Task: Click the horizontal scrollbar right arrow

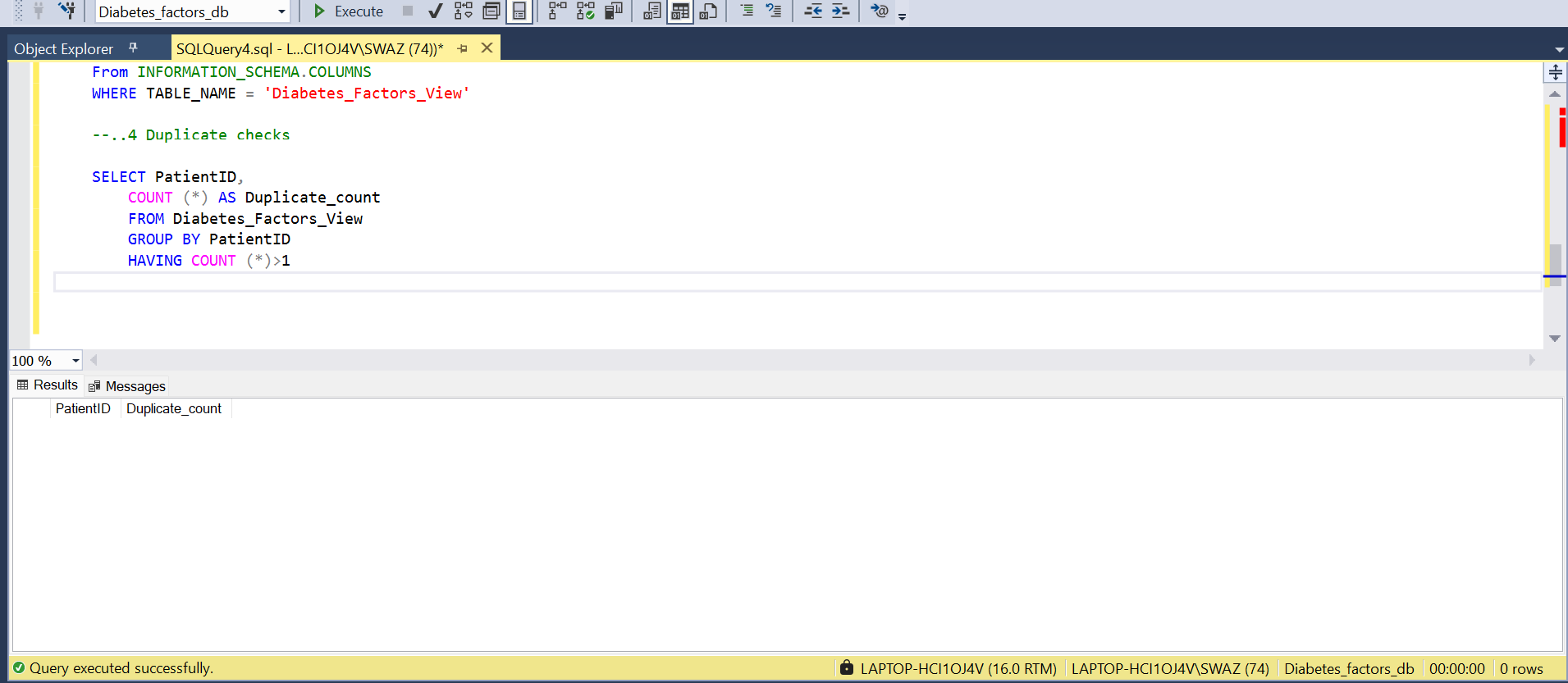Action: click(x=1532, y=360)
